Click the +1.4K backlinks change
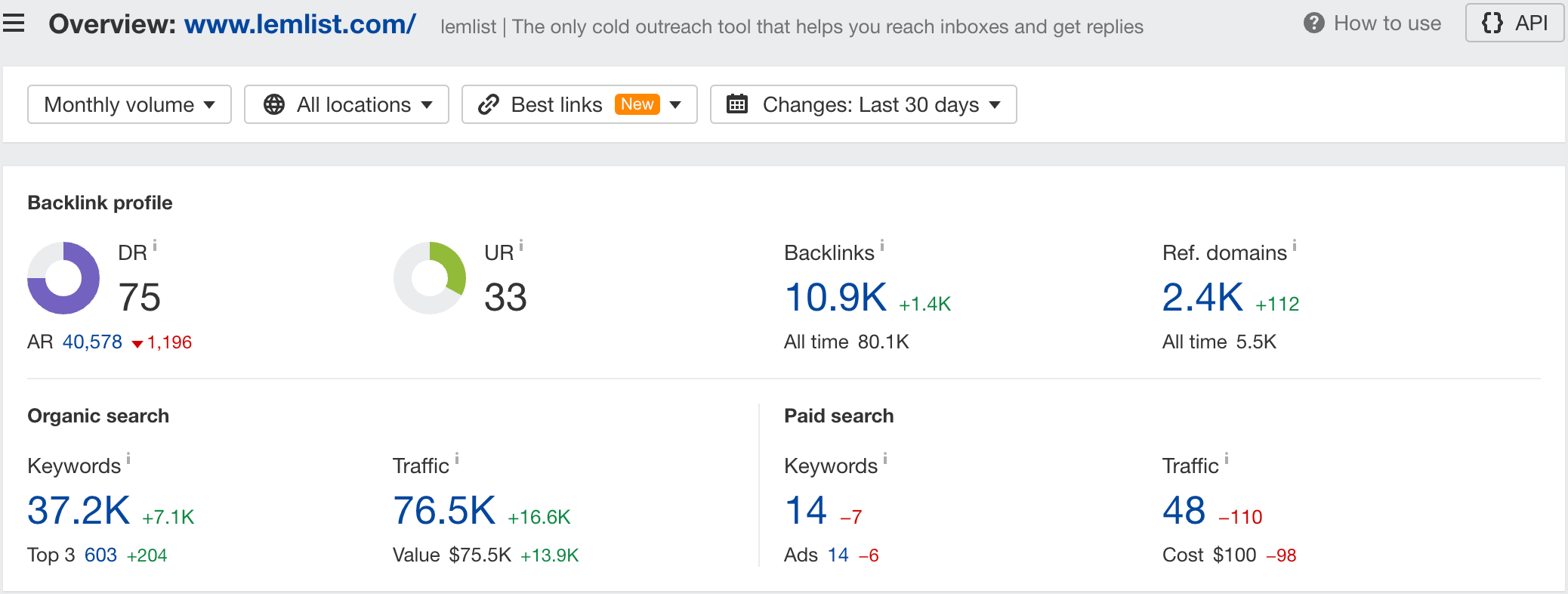The width and height of the screenshot is (1568, 594). click(x=924, y=304)
